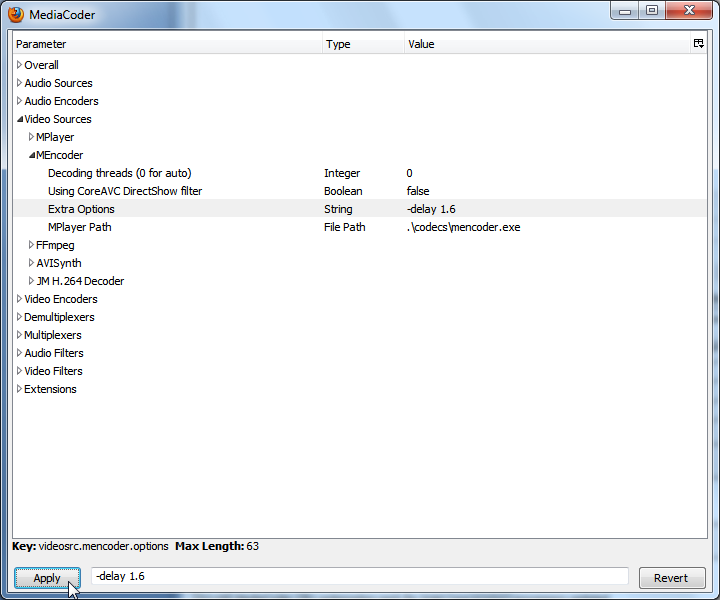720x600 pixels.
Task: Expand the JM H.264 Decoder node
Action: (31, 280)
